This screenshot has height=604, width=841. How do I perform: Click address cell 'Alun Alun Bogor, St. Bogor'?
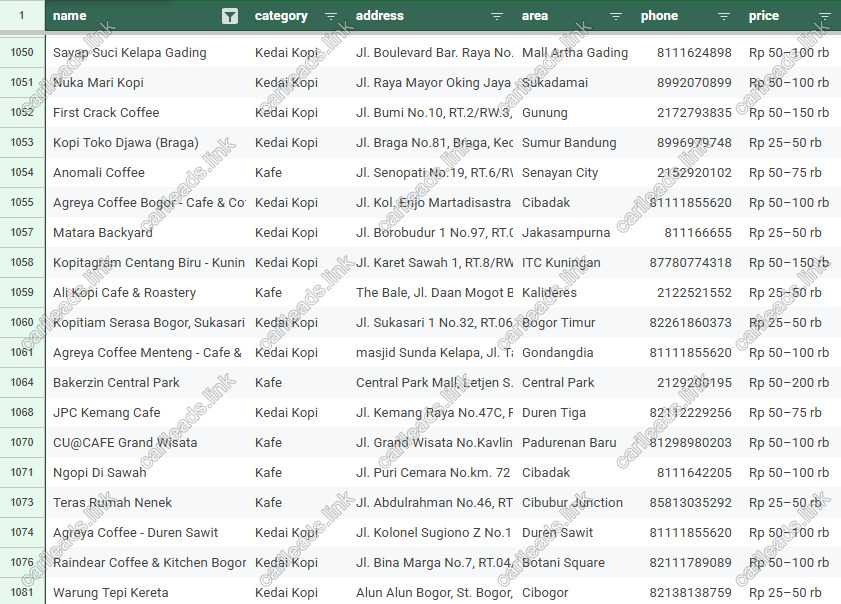(431, 592)
